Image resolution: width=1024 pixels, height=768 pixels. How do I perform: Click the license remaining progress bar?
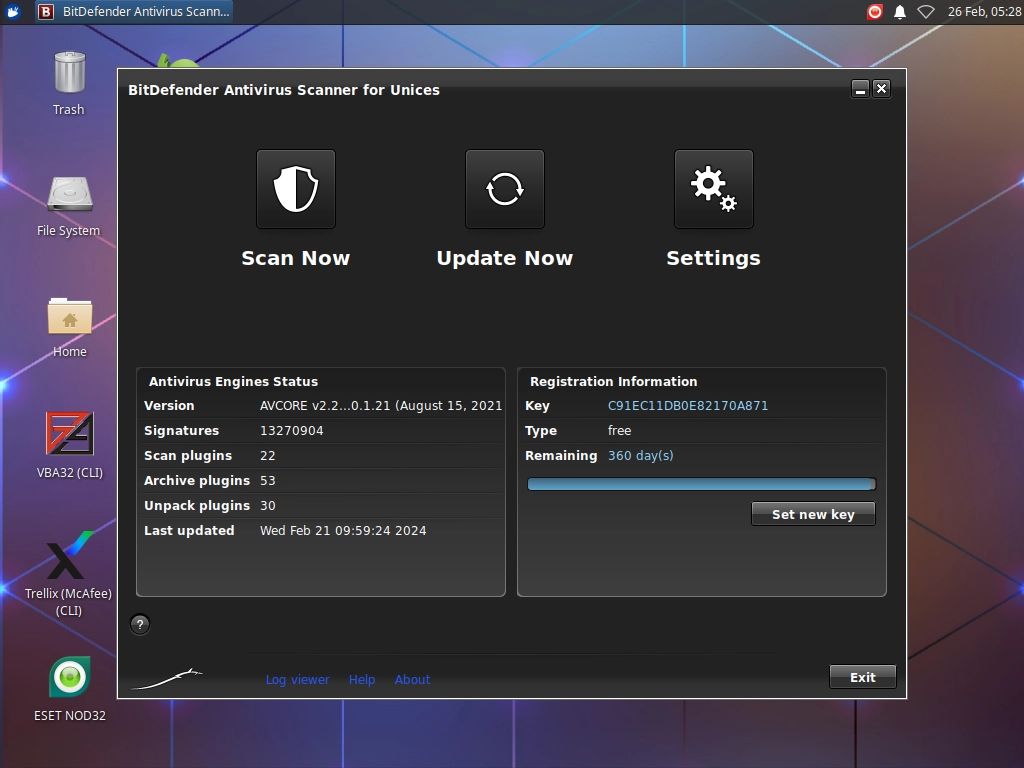click(x=701, y=484)
